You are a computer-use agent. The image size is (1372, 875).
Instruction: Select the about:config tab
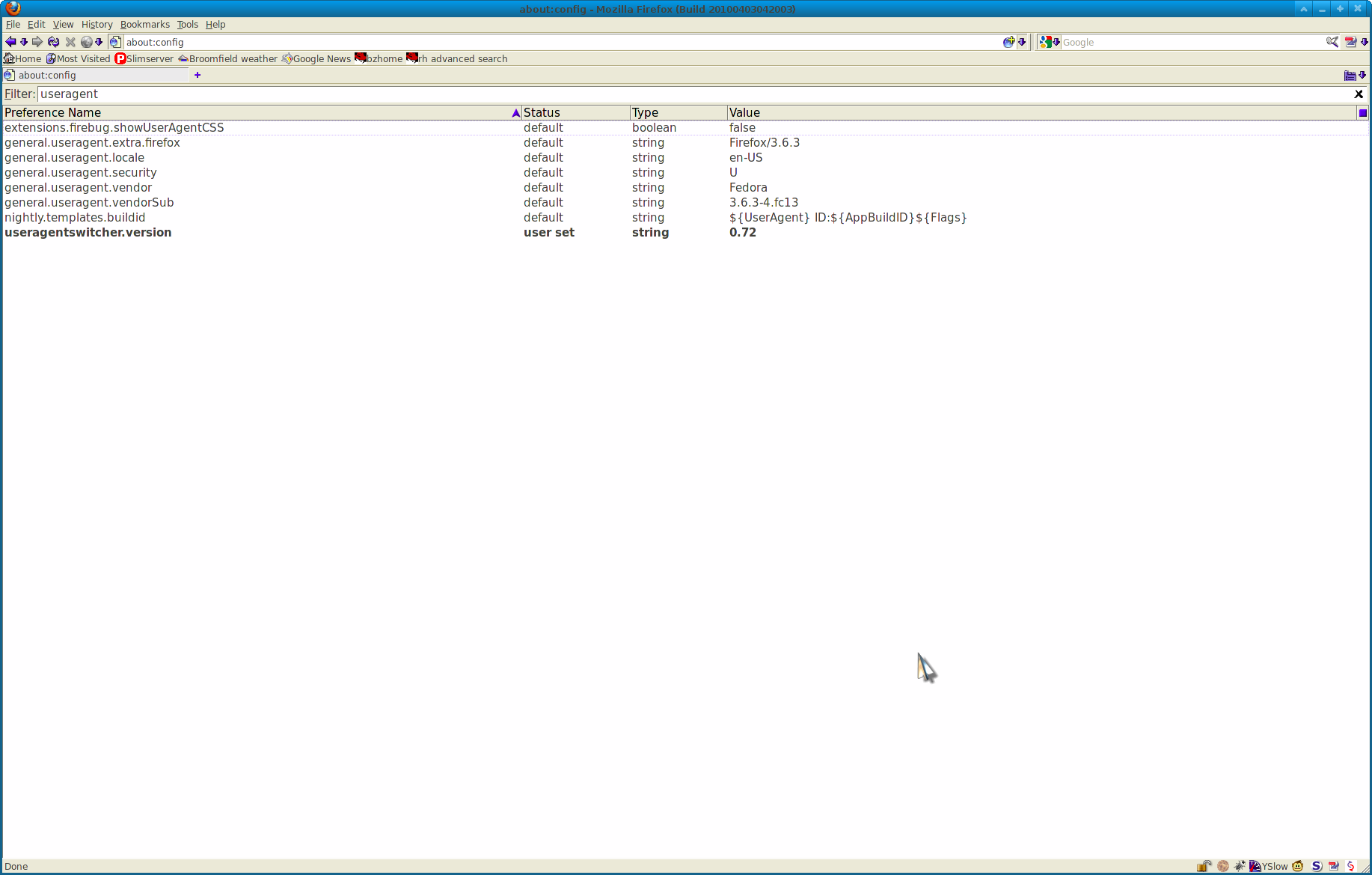pos(96,75)
